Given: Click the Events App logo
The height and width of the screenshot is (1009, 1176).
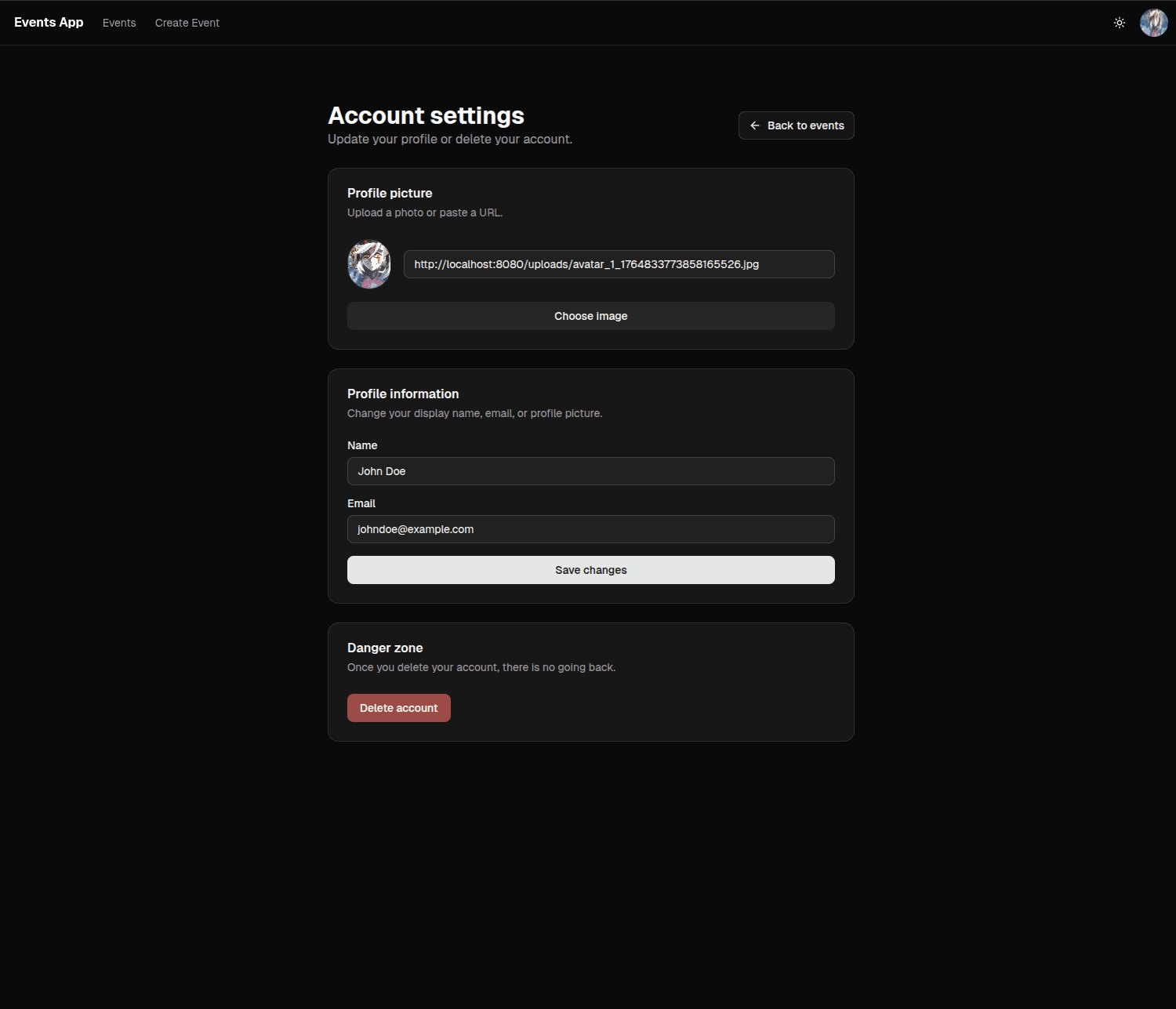Looking at the screenshot, I should [48, 22].
